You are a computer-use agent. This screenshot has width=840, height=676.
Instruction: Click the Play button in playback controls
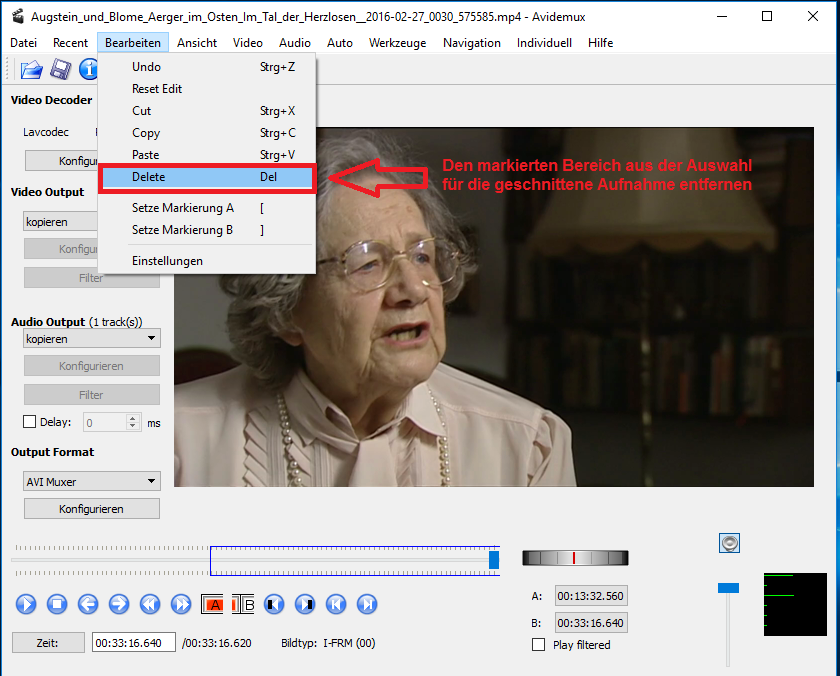[x=26, y=604]
